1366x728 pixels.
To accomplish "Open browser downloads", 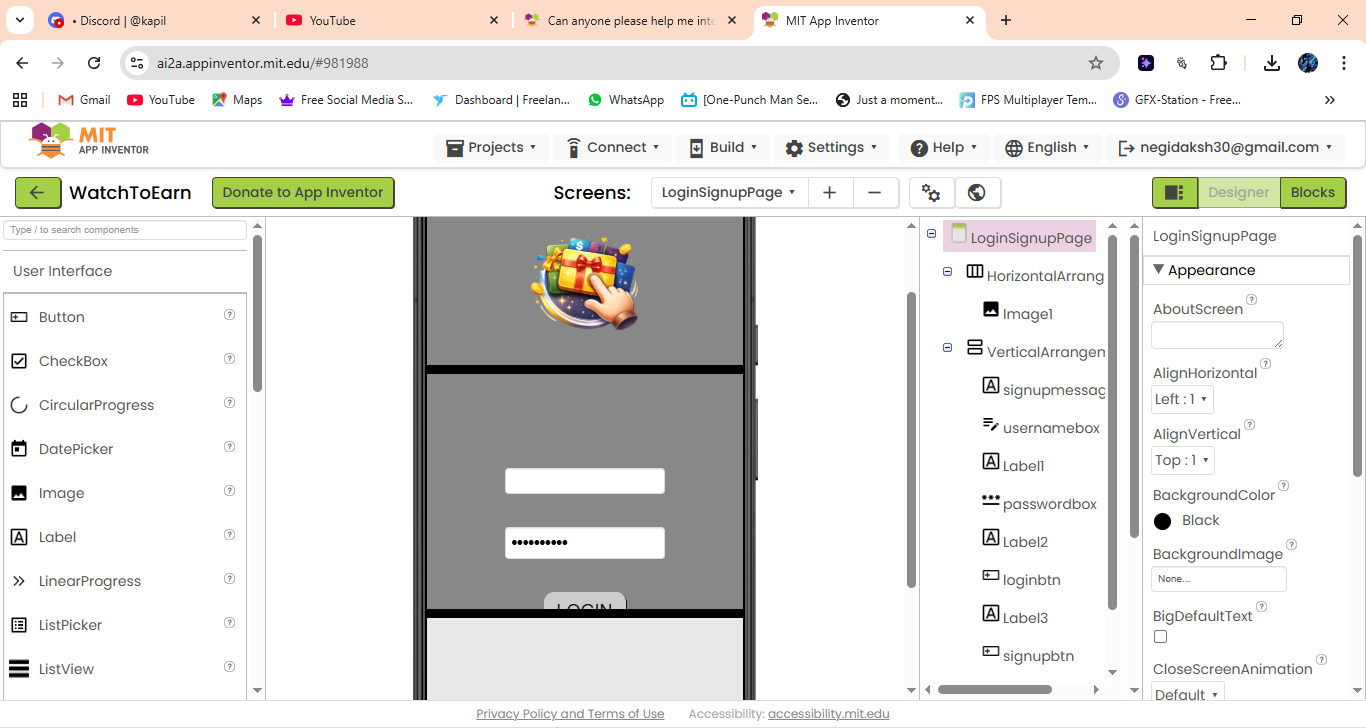I will [1272, 63].
